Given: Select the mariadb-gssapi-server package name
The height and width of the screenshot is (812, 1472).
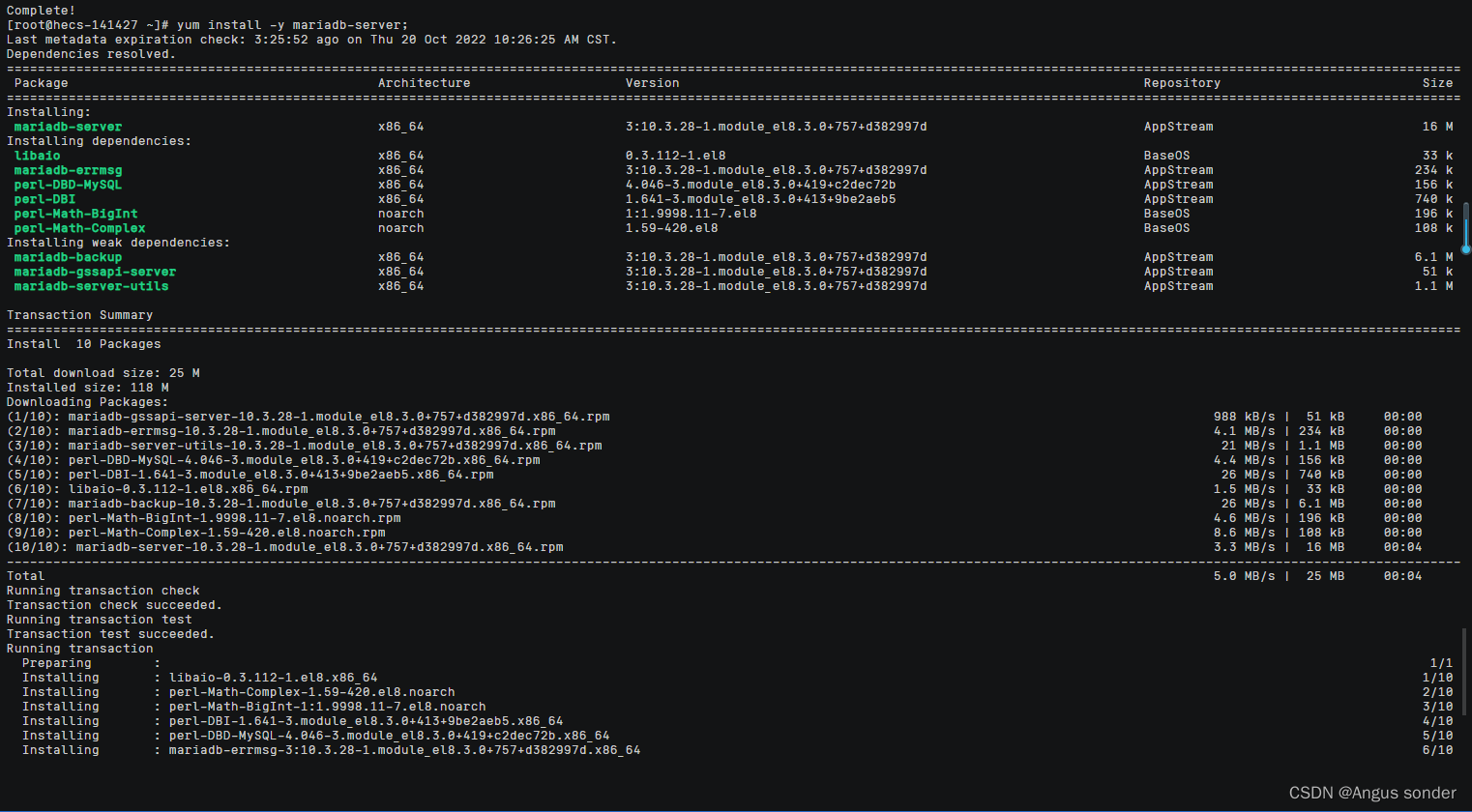Looking at the screenshot, I should click(x=94, y=272).
